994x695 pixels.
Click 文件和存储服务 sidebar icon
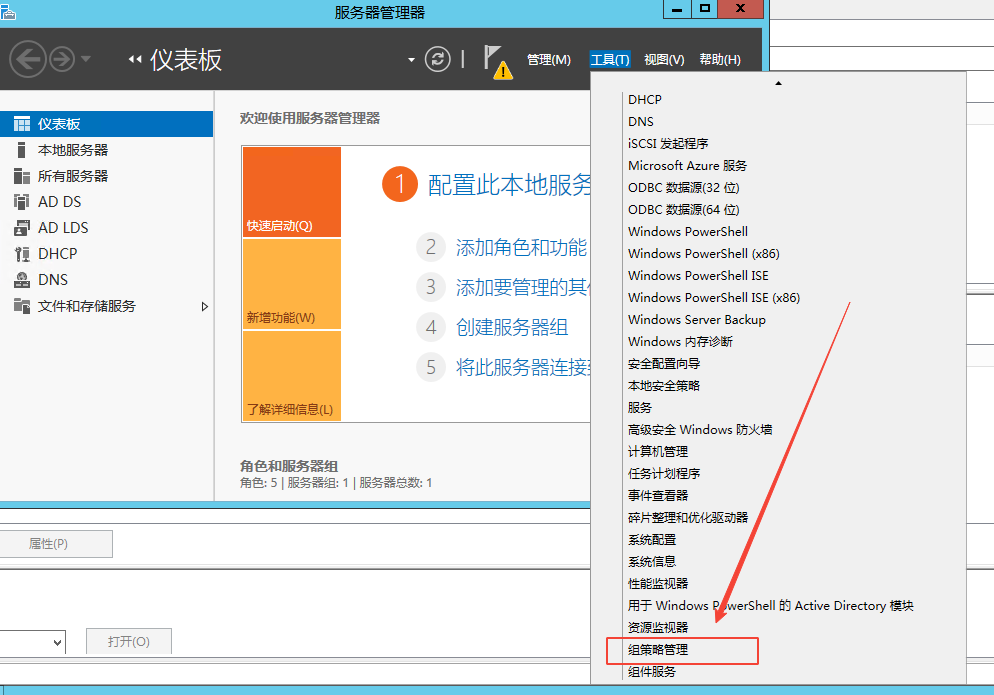22,306
